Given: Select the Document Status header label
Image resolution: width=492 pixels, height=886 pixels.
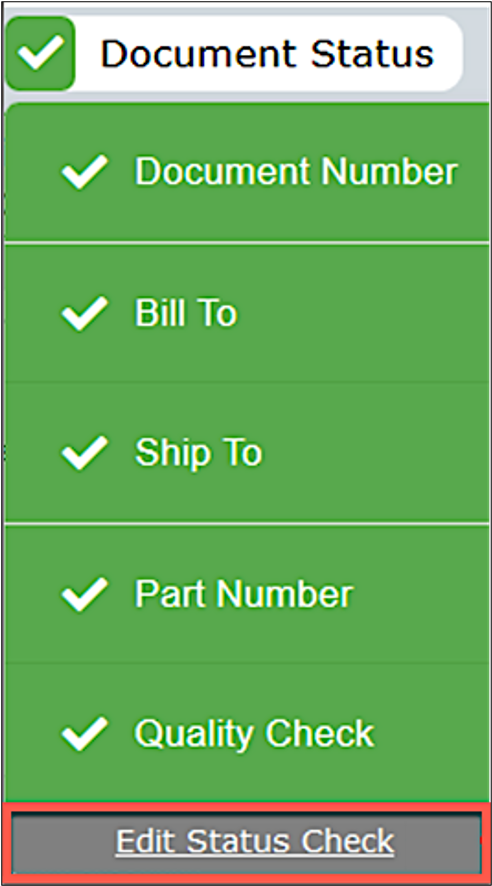Looking at the screenshot, I should pos(267,54).
